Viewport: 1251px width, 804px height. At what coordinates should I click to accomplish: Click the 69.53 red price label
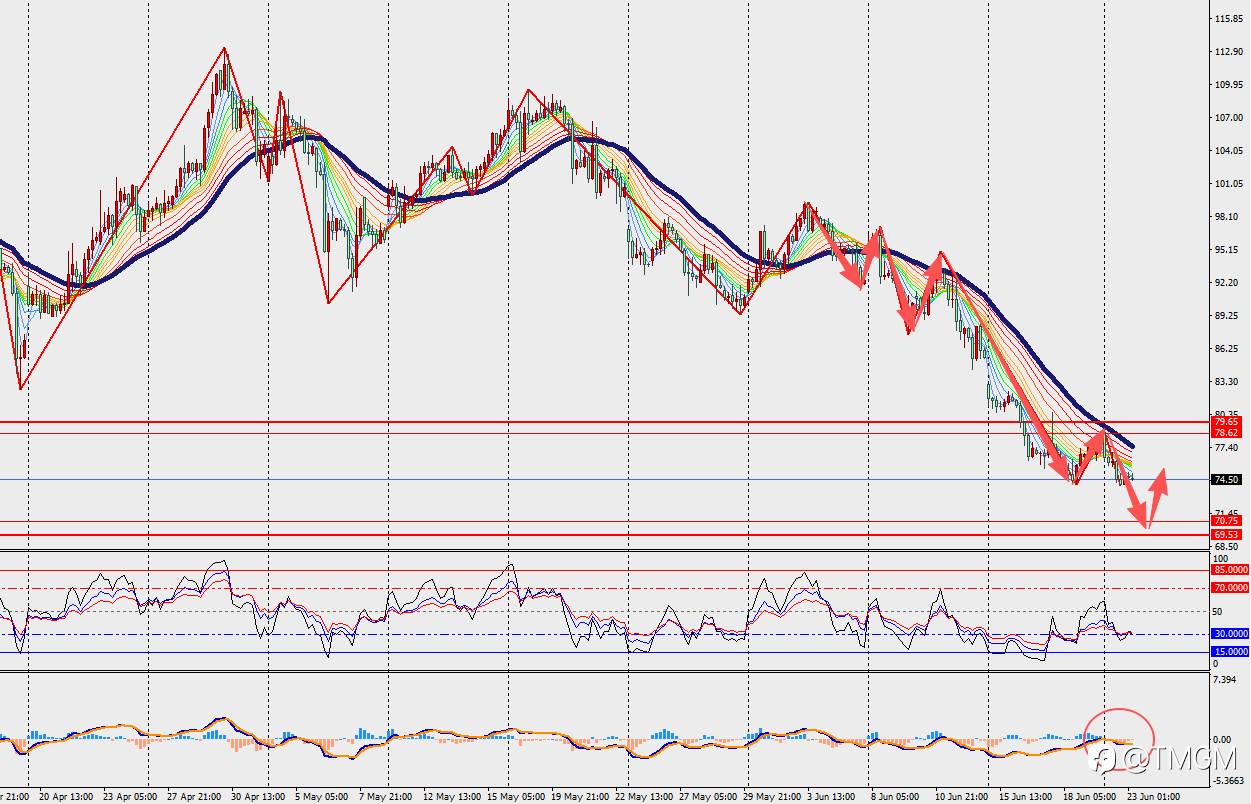point(1226,535)
